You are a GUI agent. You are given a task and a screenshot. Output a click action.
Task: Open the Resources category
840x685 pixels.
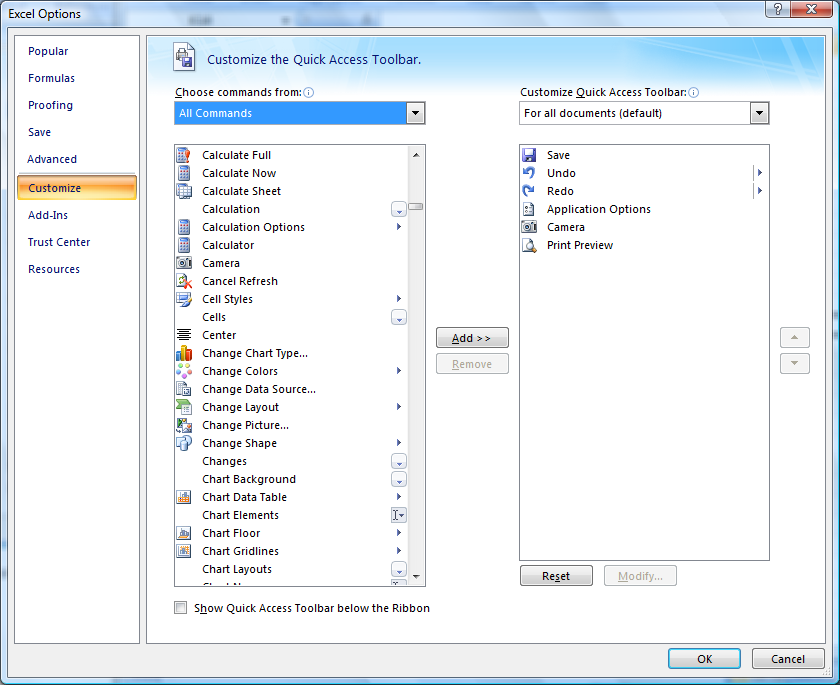pyautogui.click(x=54, y=269)
